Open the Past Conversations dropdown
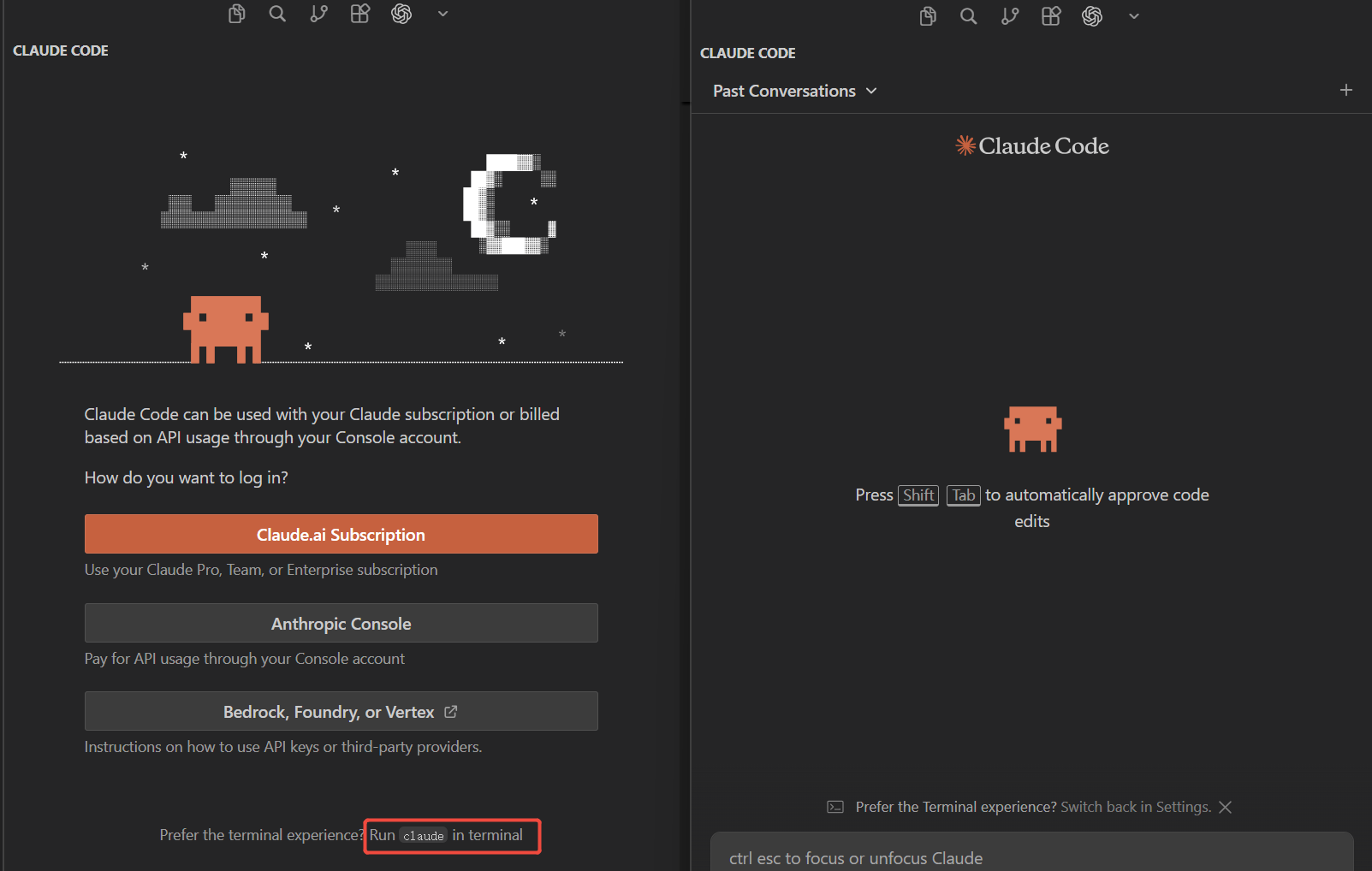1372x871 pixels. point(795,91)
